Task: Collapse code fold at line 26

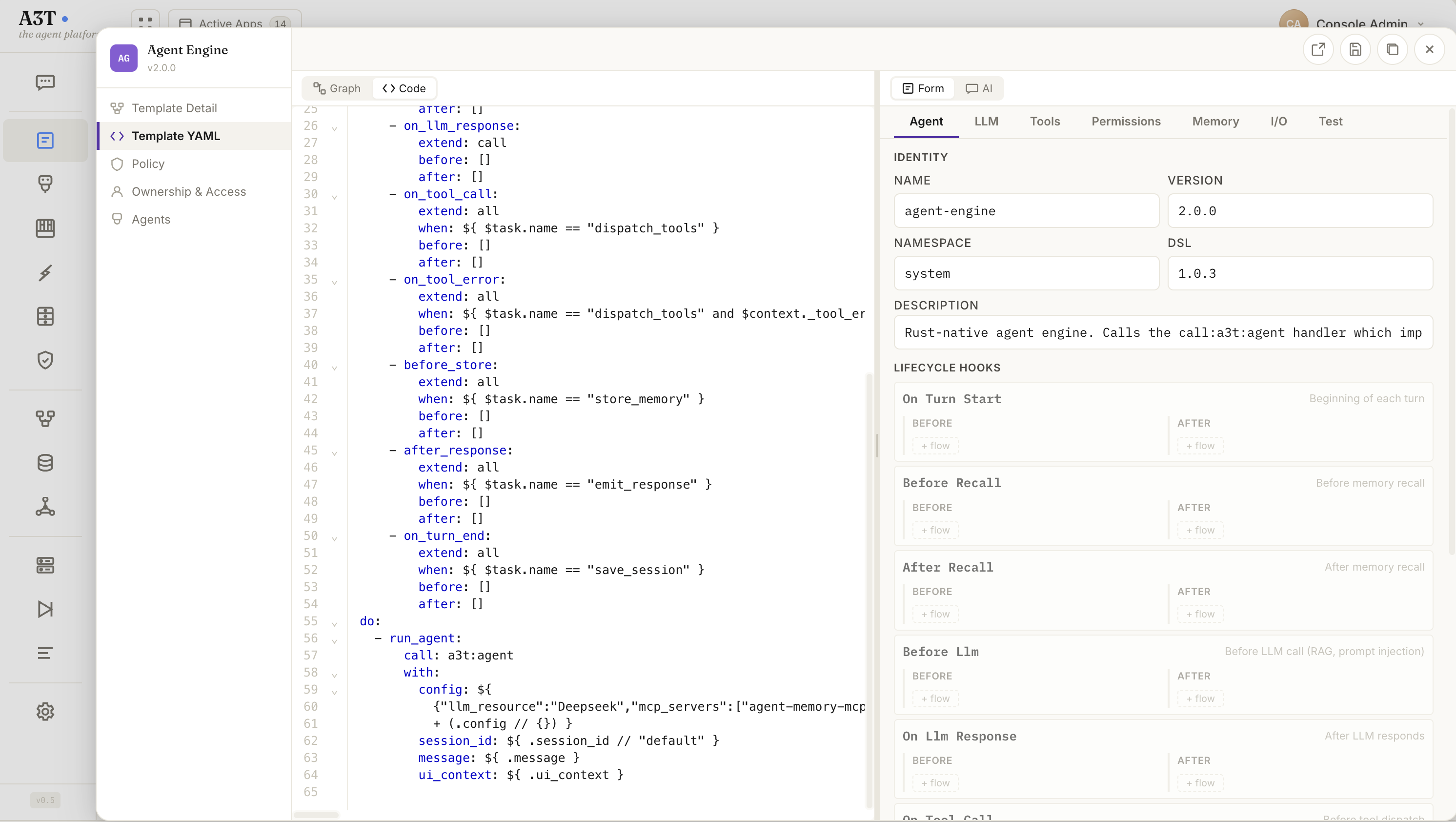Action: (335, 128)
